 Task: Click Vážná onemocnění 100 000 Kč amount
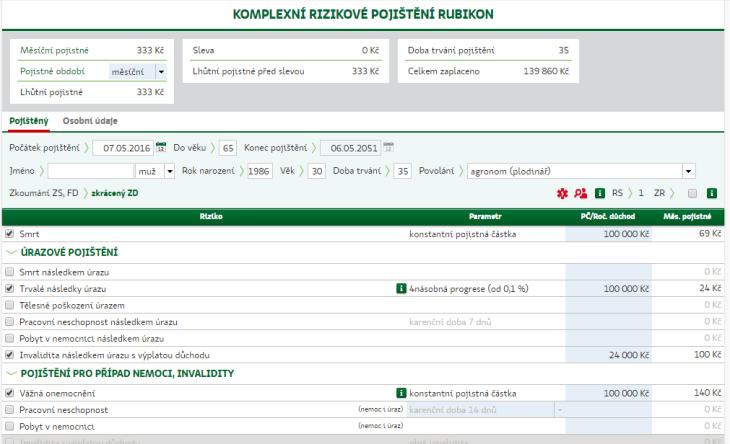[608, 393]
